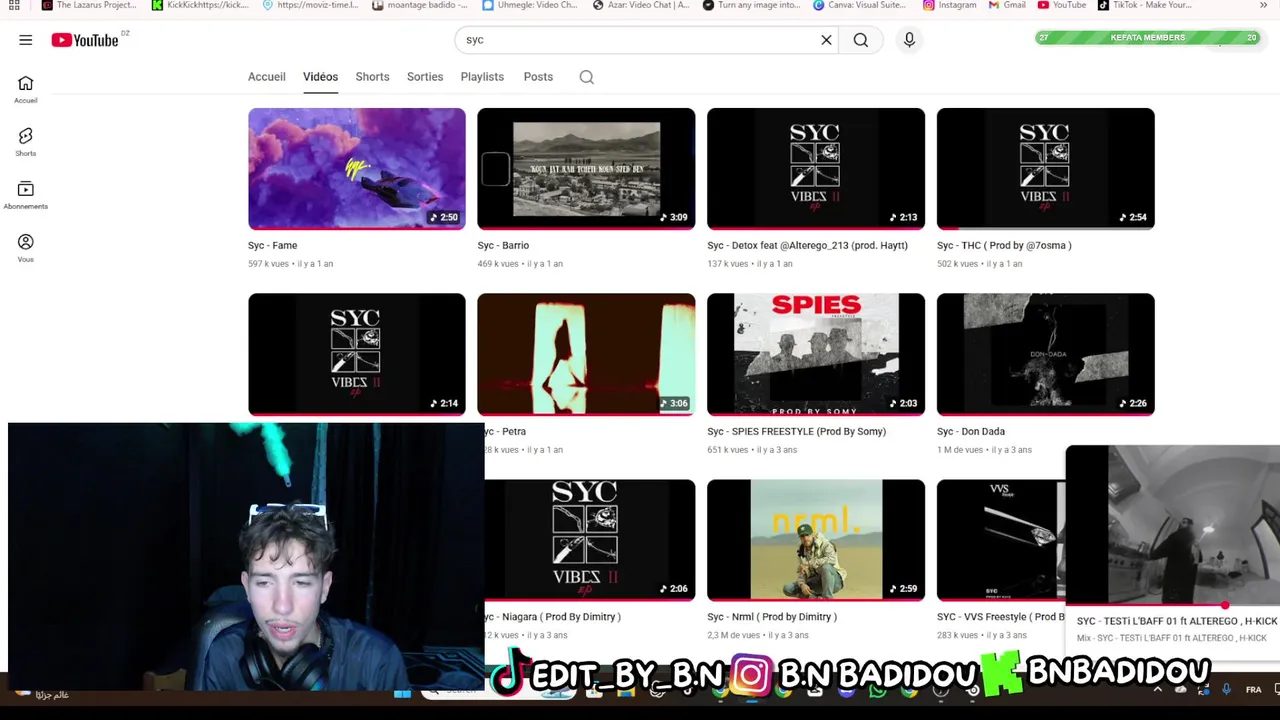
Task: Play the Syc - Fame thumbnail
Action: point(357,169)
